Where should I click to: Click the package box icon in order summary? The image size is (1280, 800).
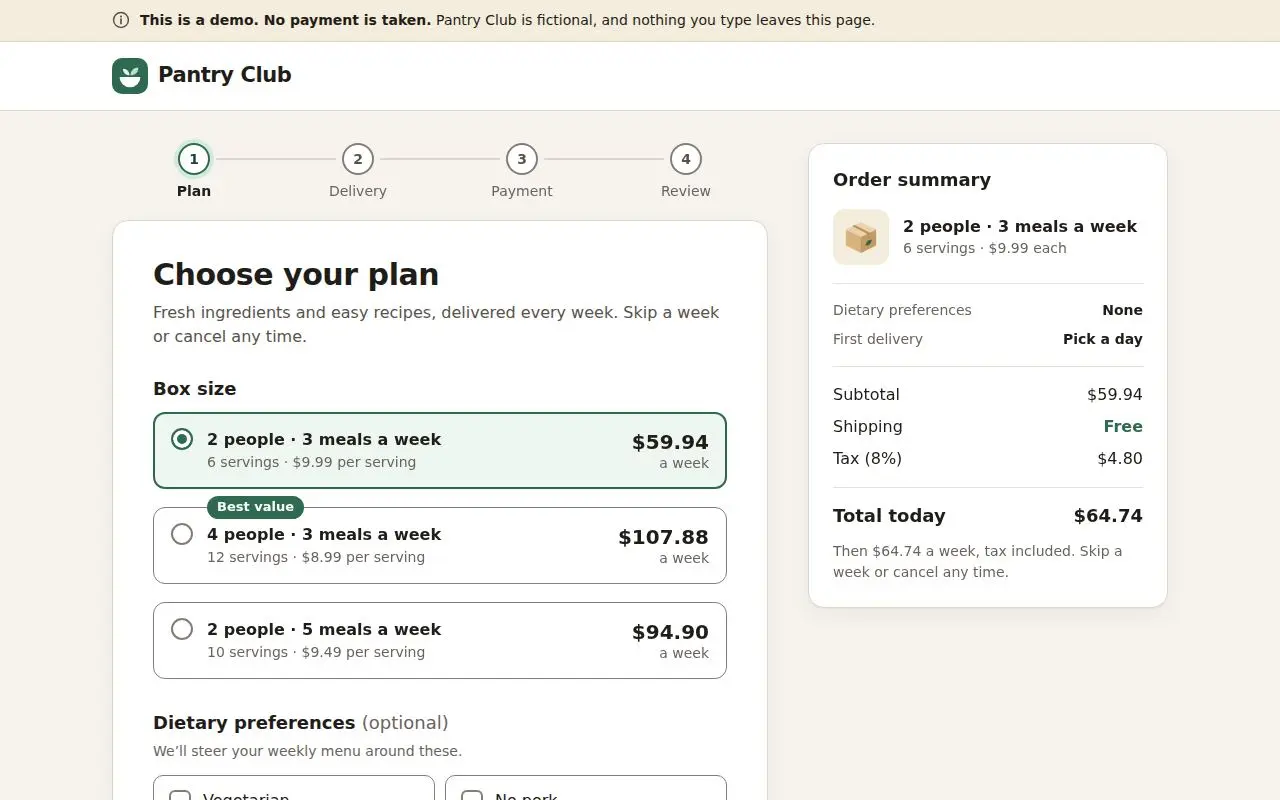pos(861,237)
